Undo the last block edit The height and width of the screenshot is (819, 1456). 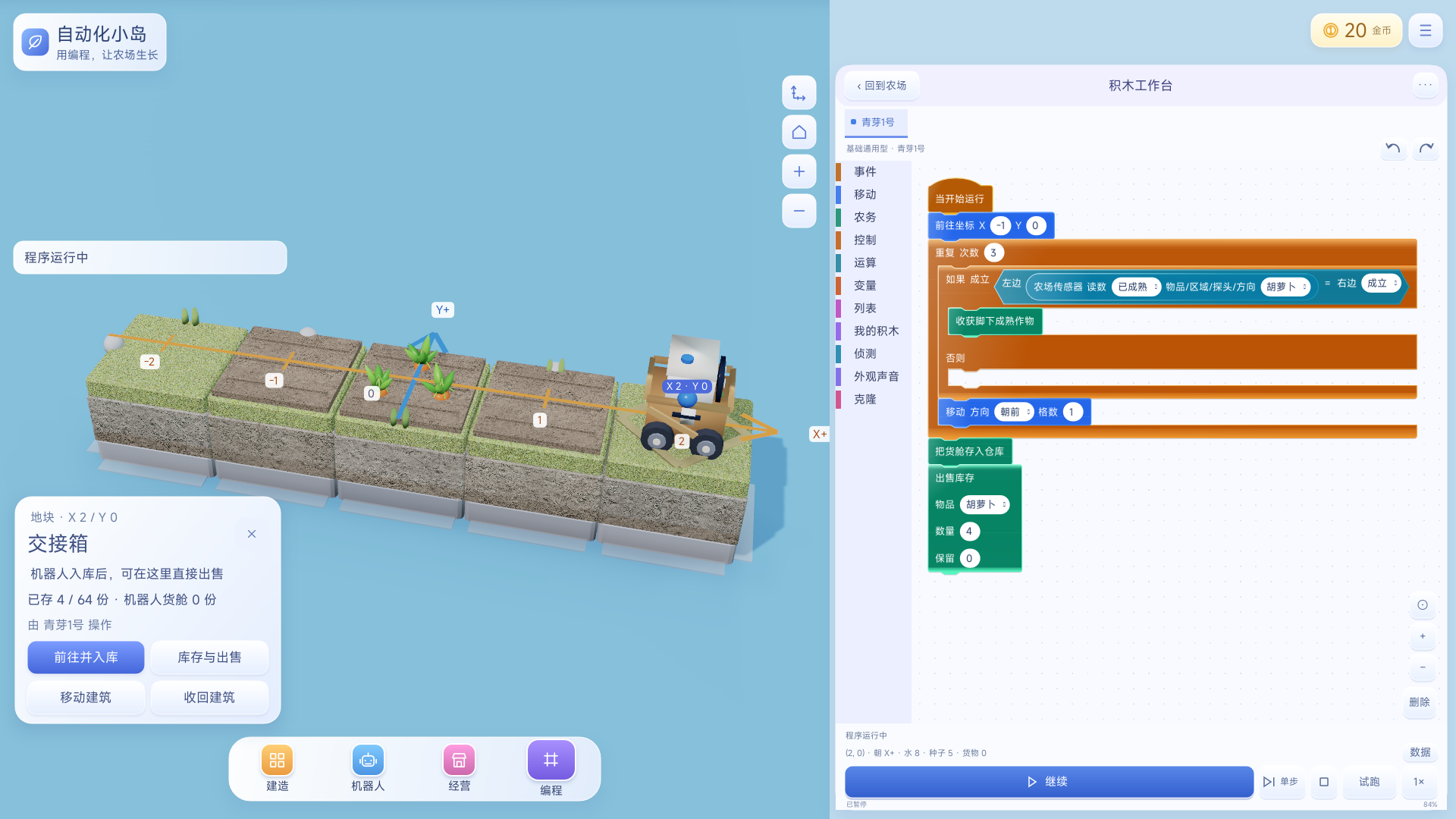(1393, 148)
